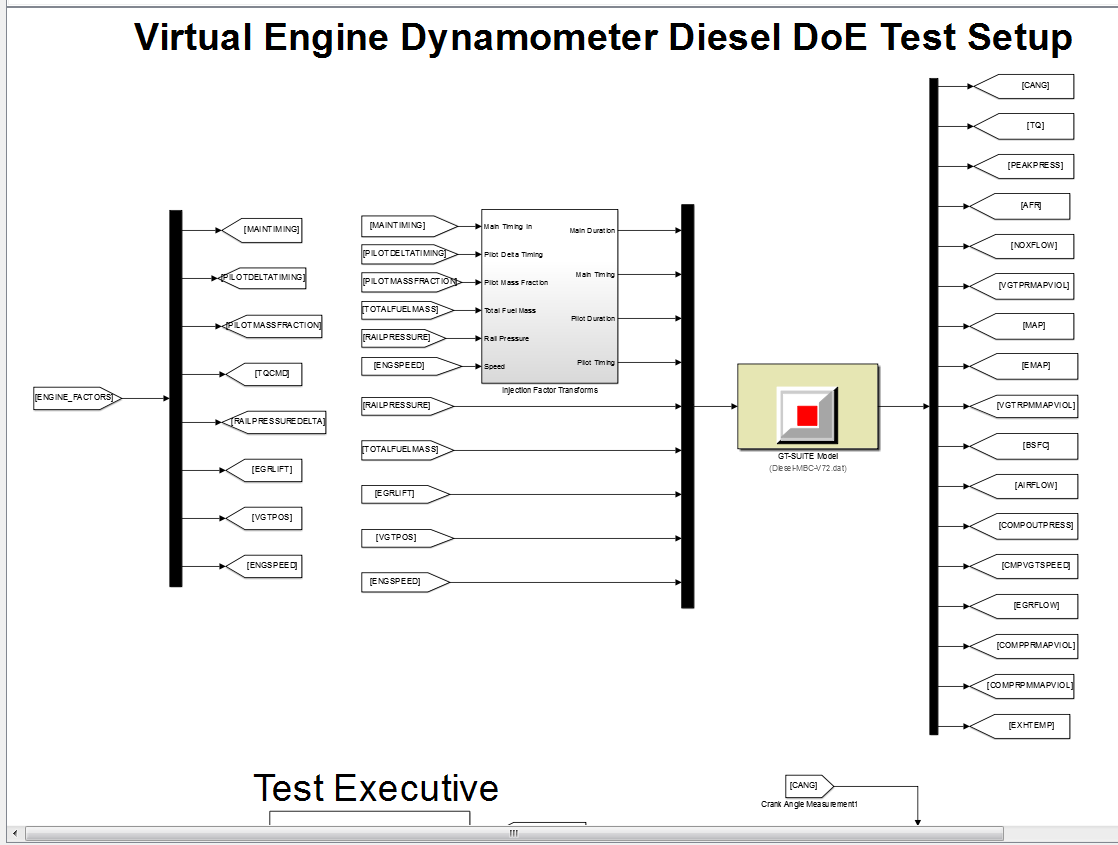Select the ENGINE_FACTORS From tag
1118x845 pixels.
(74, 397)
